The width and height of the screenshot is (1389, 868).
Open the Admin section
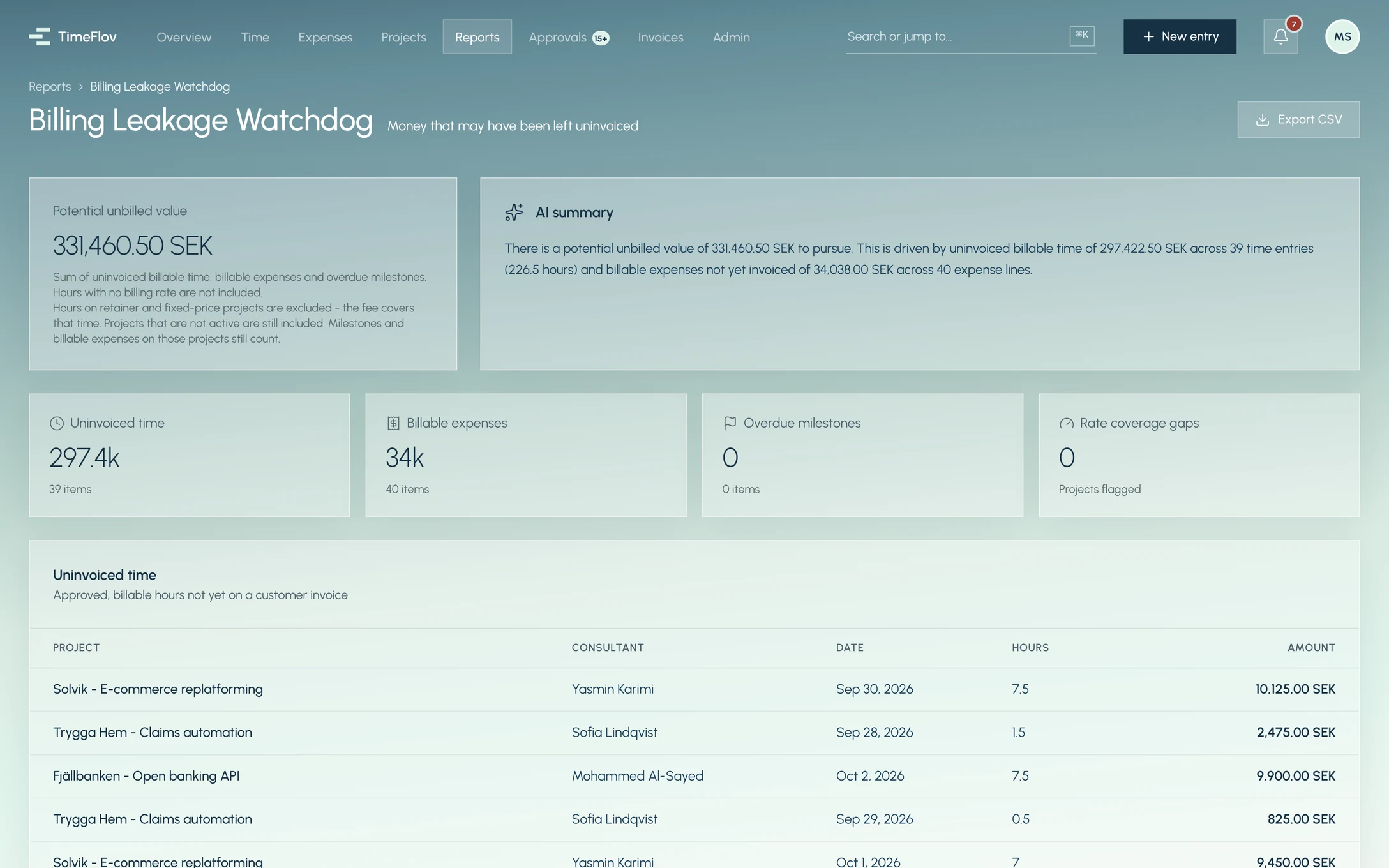732,37
